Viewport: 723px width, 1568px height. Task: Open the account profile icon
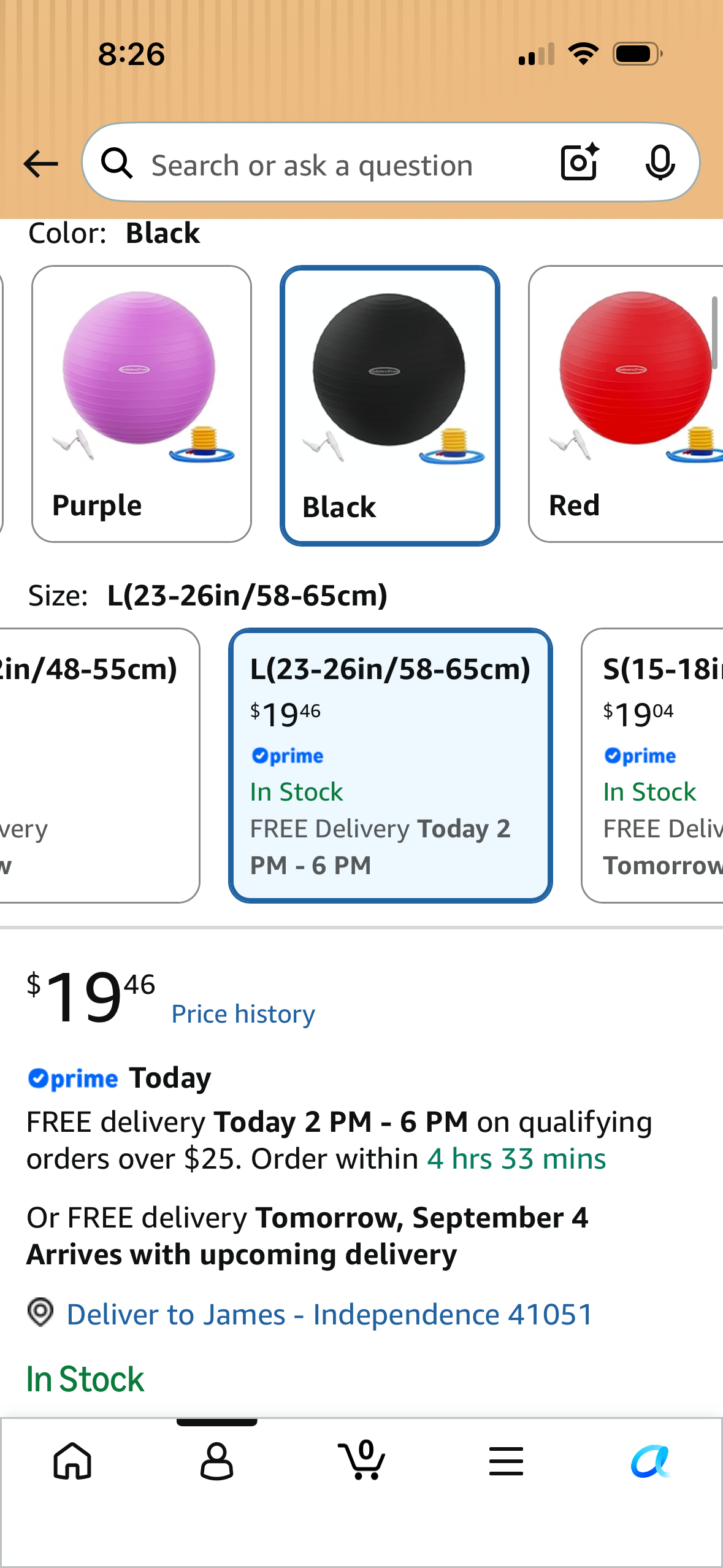(x=217, y=1461)
